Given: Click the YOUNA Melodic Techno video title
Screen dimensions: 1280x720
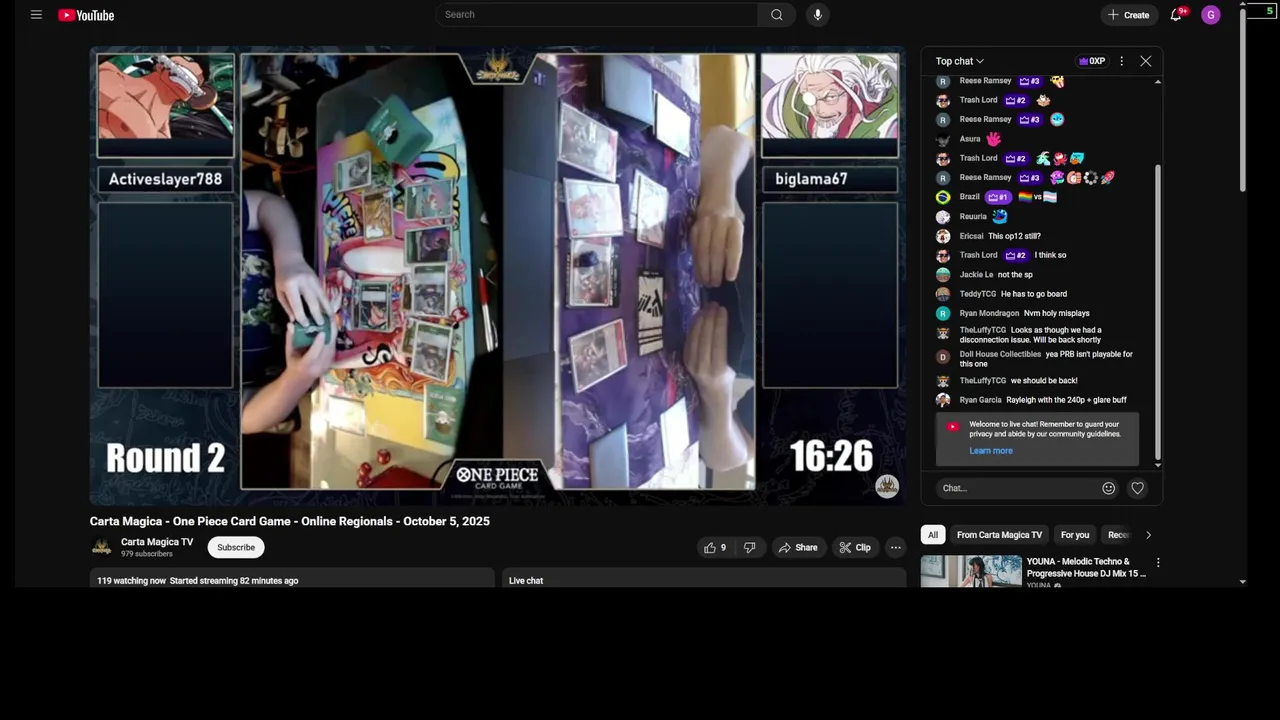Looking at the screenshot, I should (x=1086, y=567).
